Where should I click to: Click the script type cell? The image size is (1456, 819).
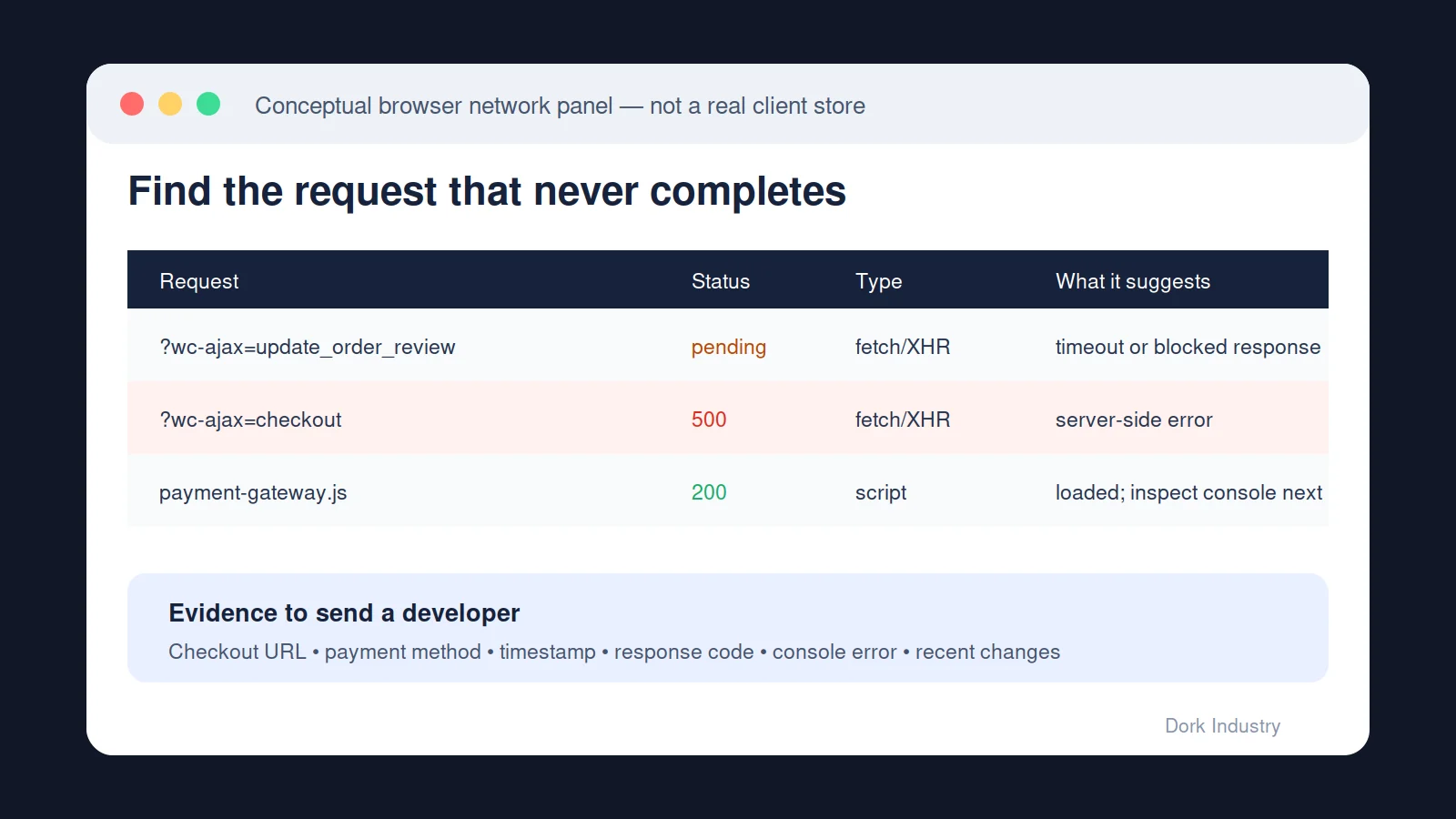click(x=881, y=492)
